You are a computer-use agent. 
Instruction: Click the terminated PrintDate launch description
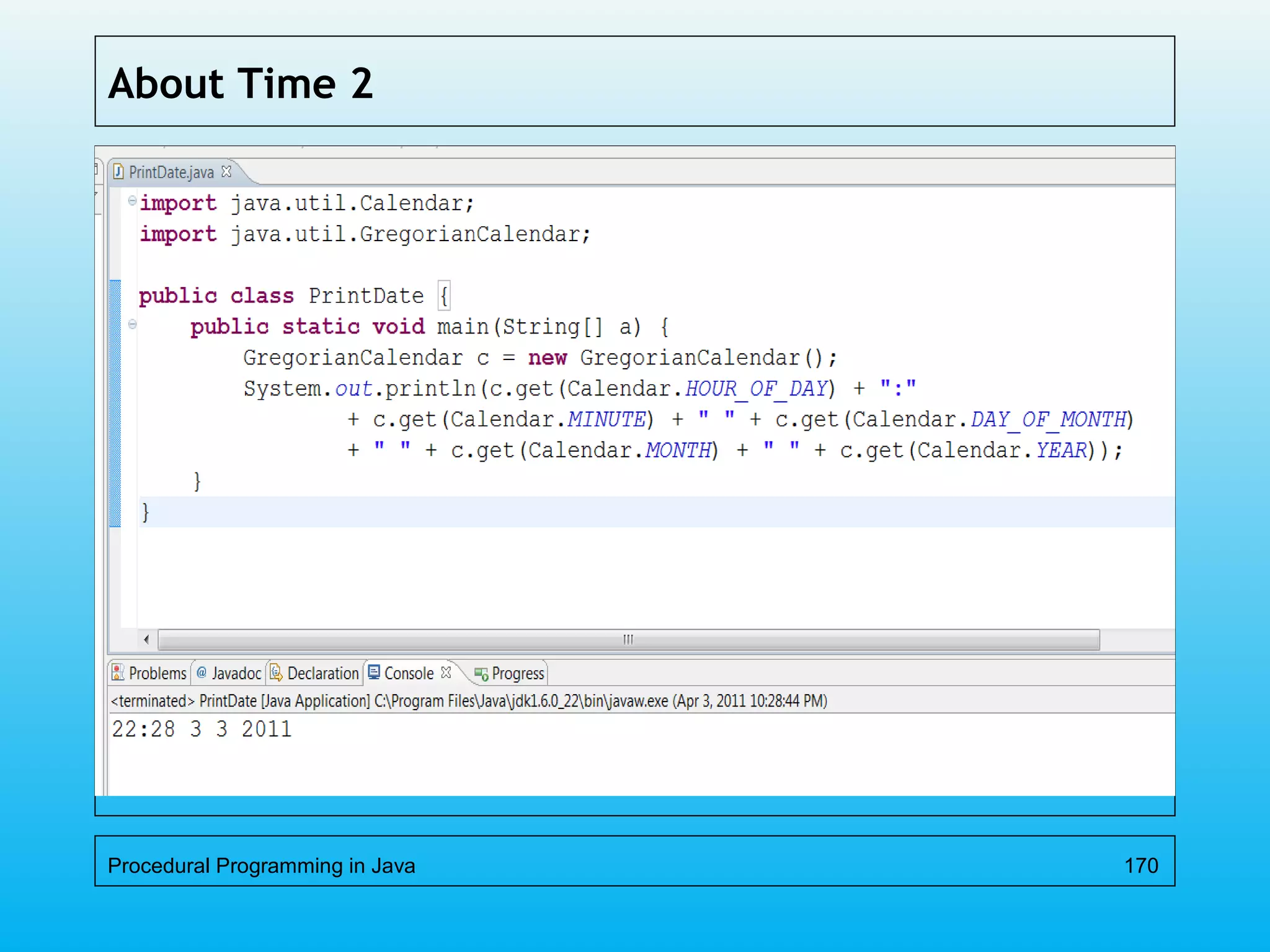[x=469, y=701]
